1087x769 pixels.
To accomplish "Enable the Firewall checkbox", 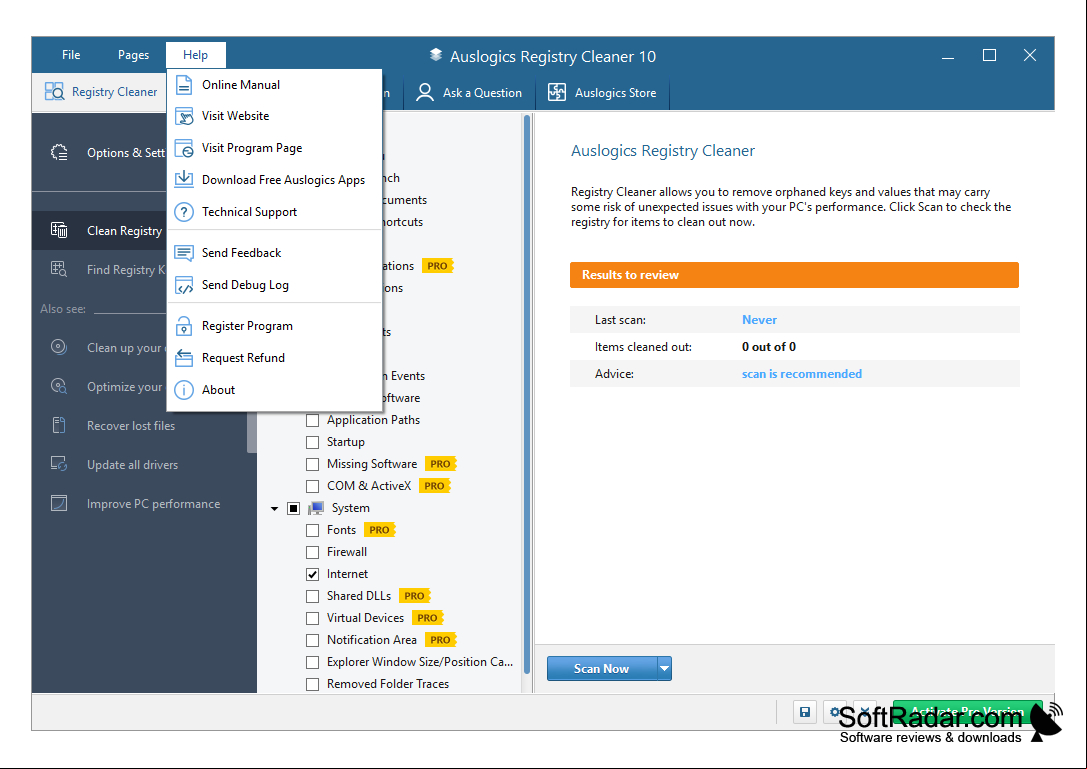I will [x=313, y=552].
